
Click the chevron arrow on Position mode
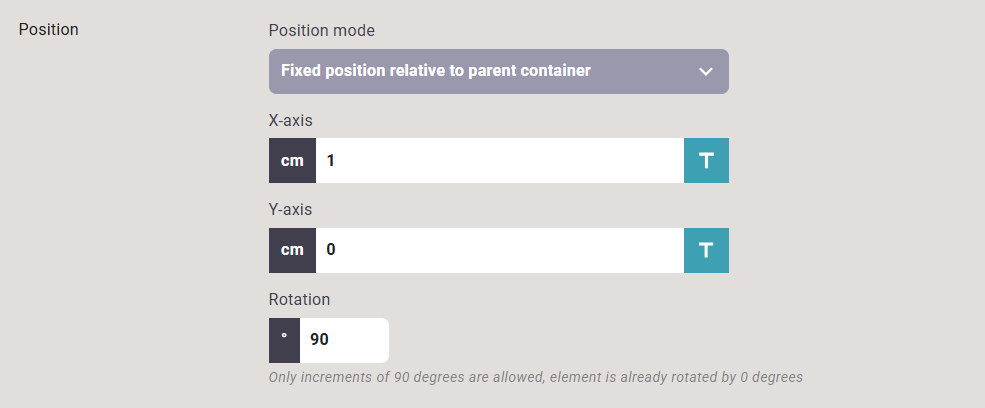(706, 72)
